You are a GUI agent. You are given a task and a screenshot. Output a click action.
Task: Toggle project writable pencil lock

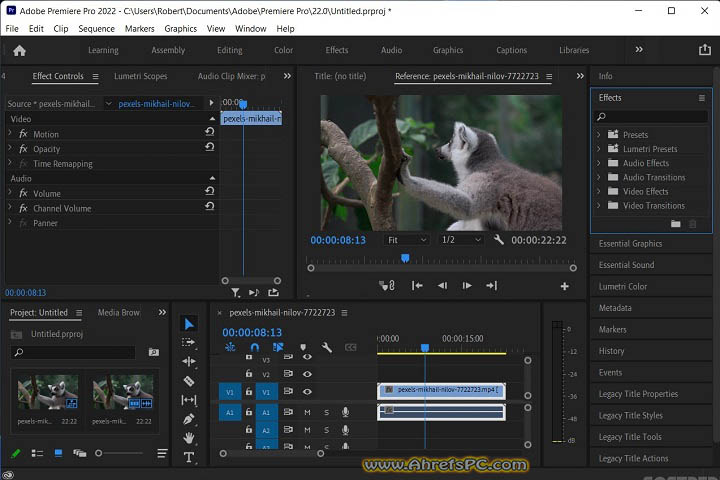coord(16,453)
